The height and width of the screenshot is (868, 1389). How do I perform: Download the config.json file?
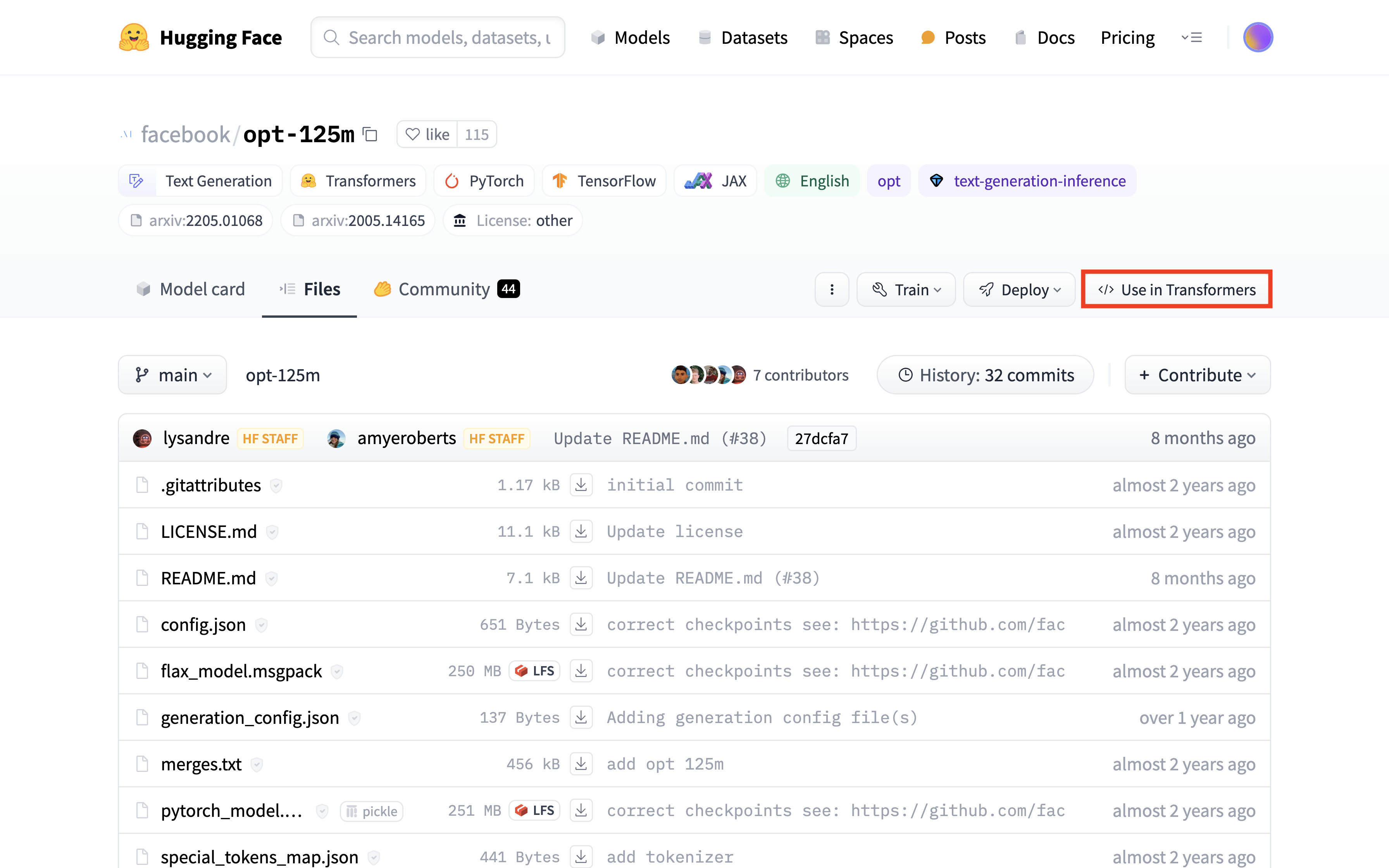coord(581,625)
